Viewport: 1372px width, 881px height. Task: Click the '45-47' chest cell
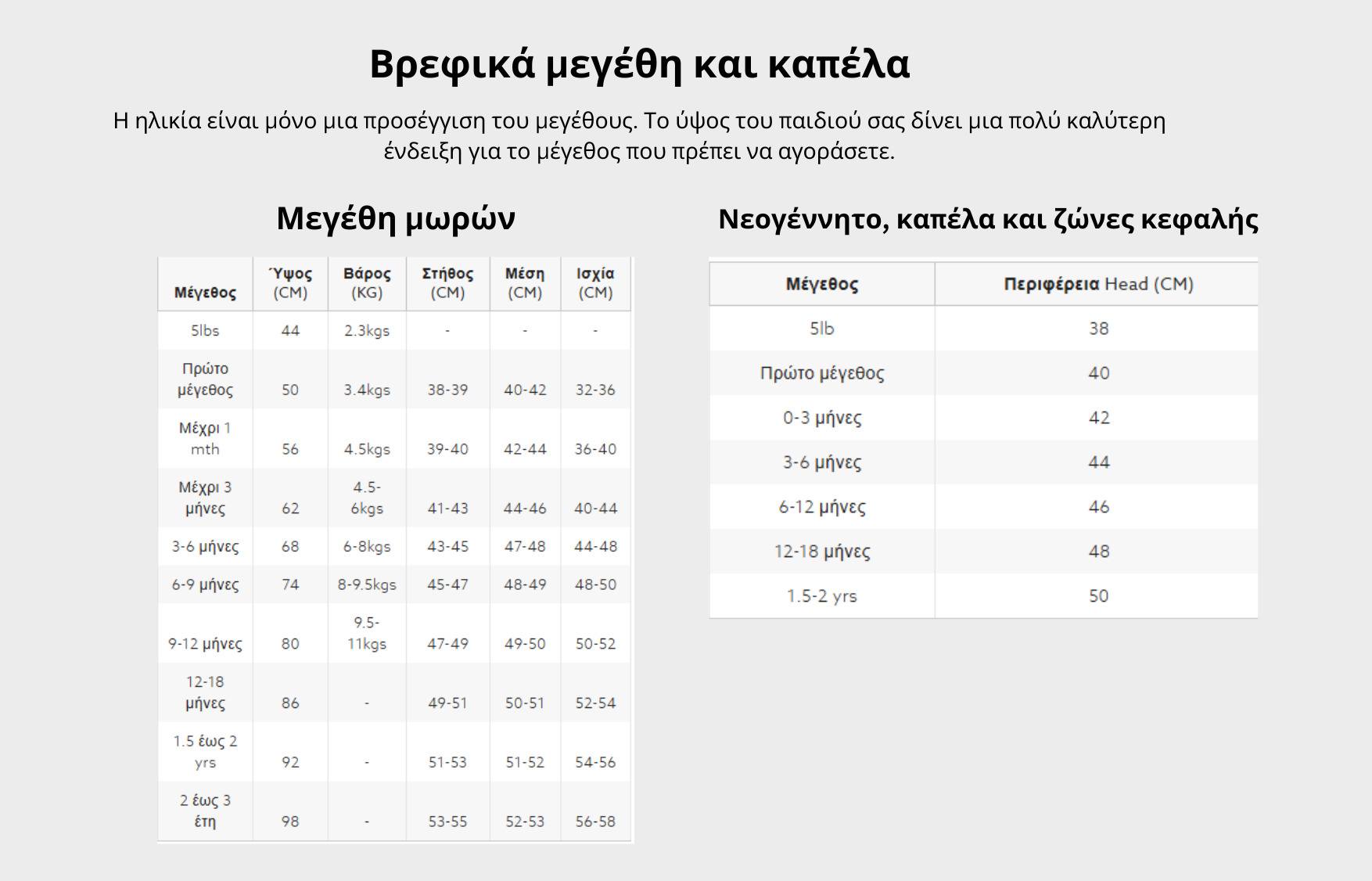[447, 584]
